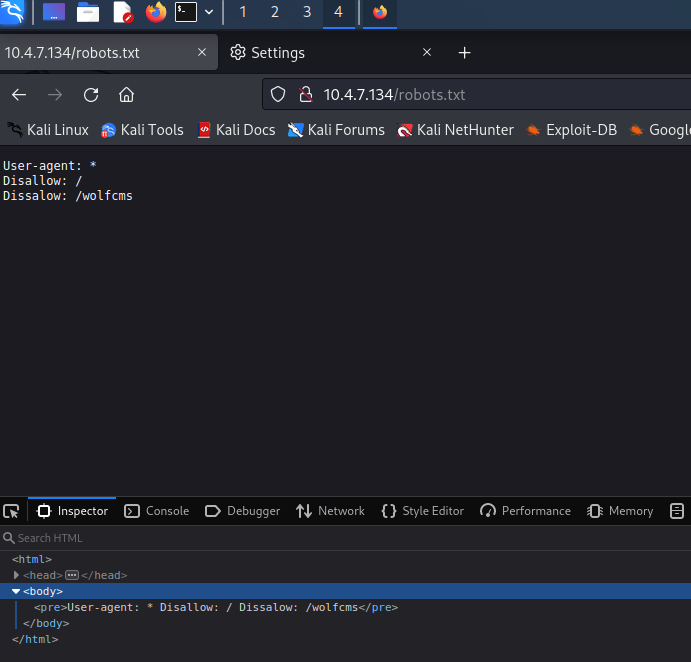This screenshot has width=691, height=662.
Task: Activate the element picker tool
Action: tap(11, 511)
